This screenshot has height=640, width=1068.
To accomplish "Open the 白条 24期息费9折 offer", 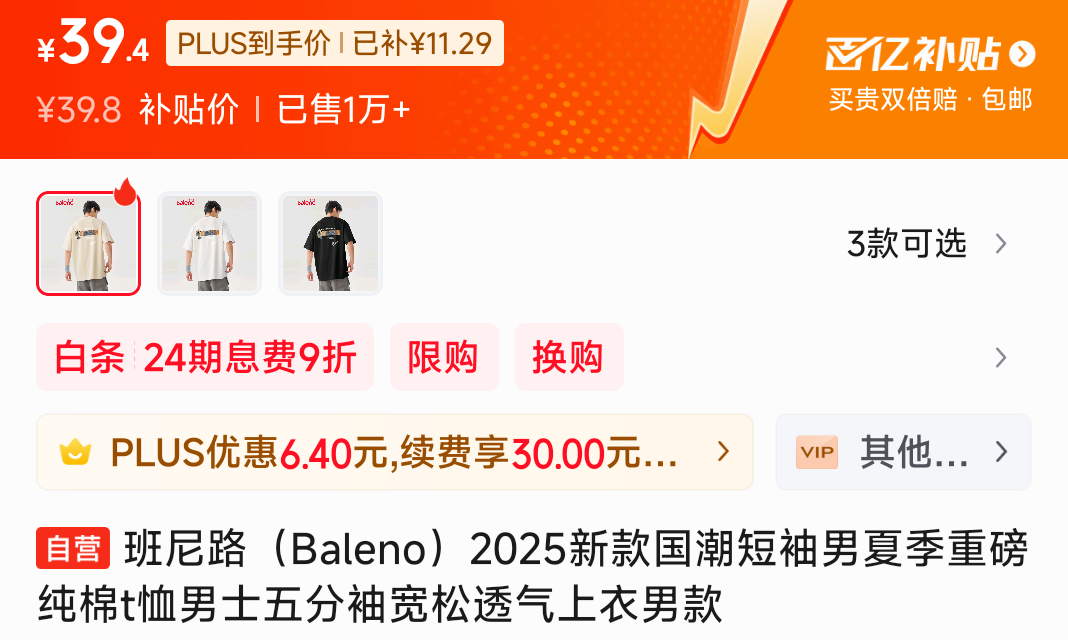I will tap(205, 357).
